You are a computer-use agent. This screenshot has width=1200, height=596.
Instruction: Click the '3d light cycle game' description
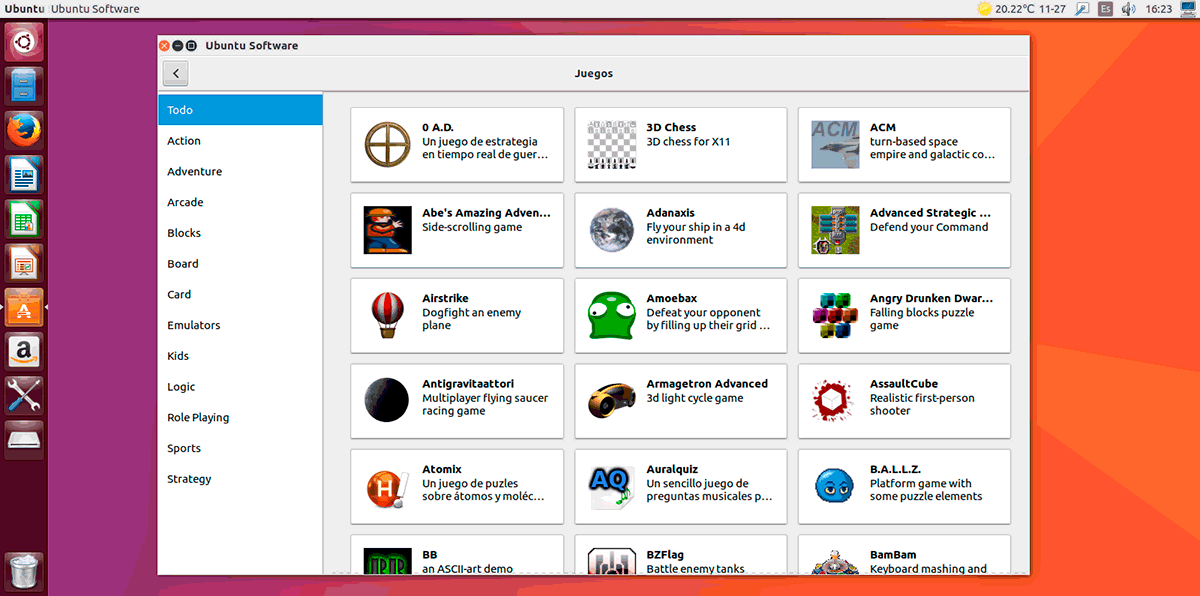(695, 398)
